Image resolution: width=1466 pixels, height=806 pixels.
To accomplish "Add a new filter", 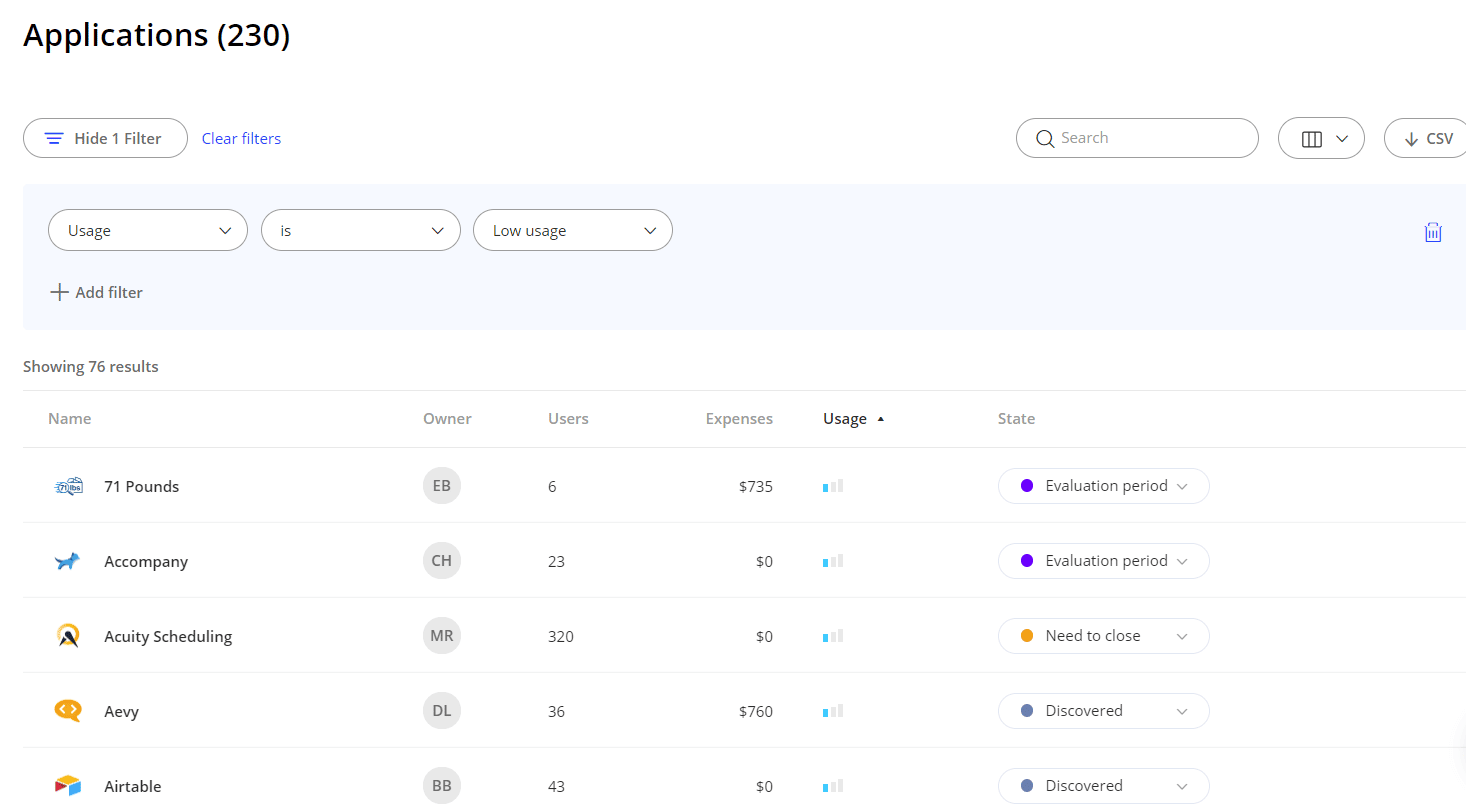I will pyautogui.click(x=96, y=292).
